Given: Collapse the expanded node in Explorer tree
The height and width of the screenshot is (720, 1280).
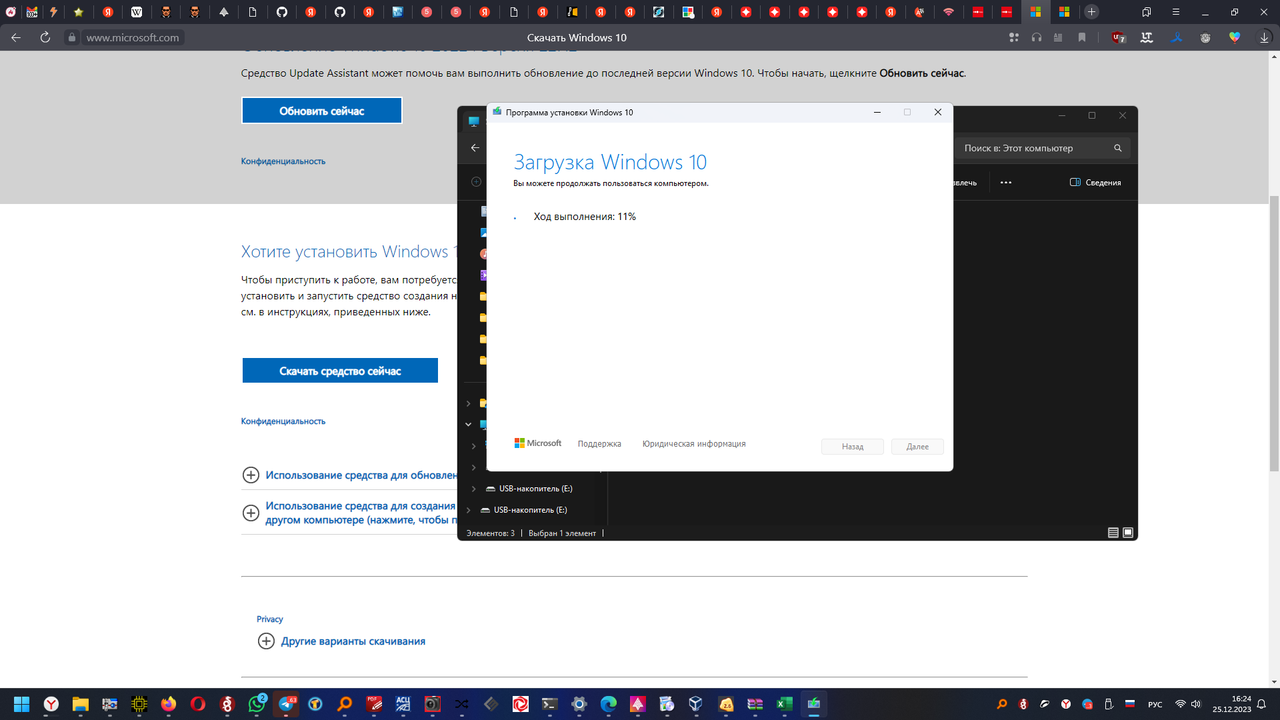Looking at the screenshot, I should [468, 424].
